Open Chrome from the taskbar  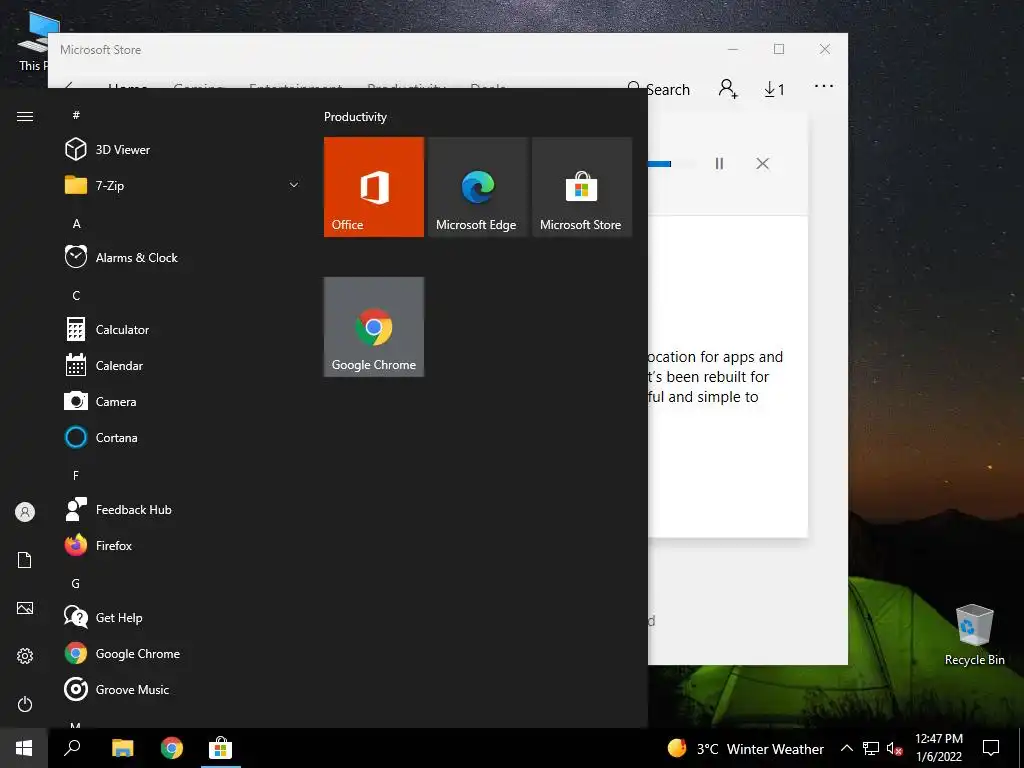[x=172, y=748]
